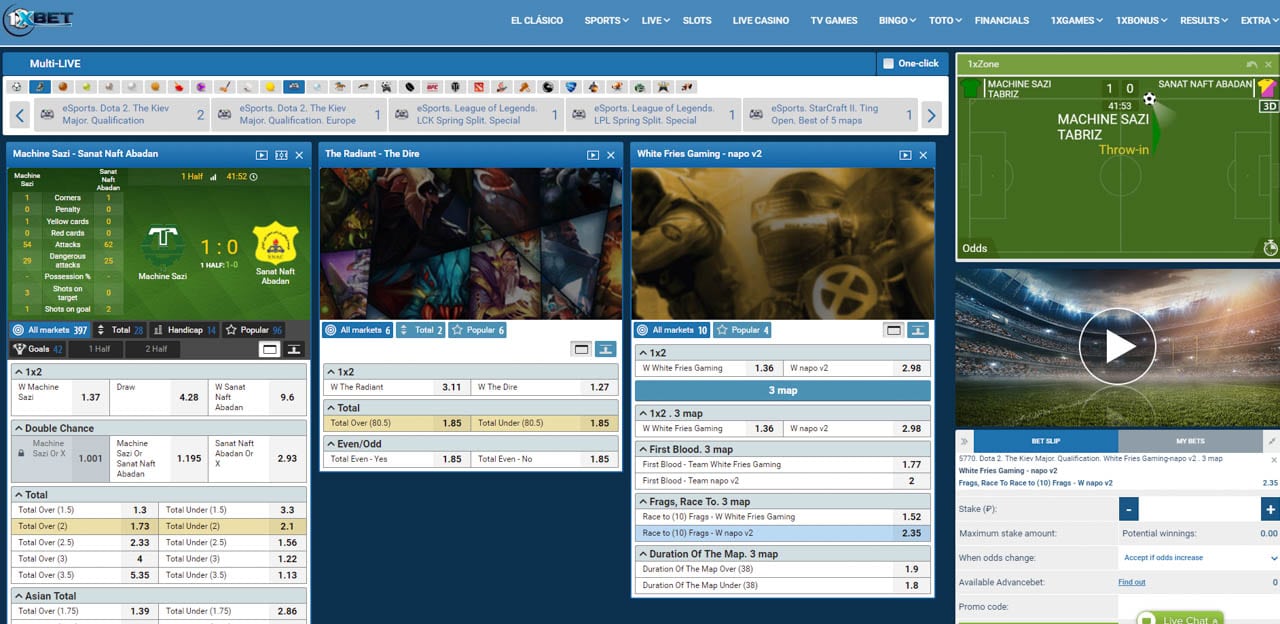1280x624 pixels.
Task: Select the football icon in the sports strip
Action: click(x=15, y=87)
